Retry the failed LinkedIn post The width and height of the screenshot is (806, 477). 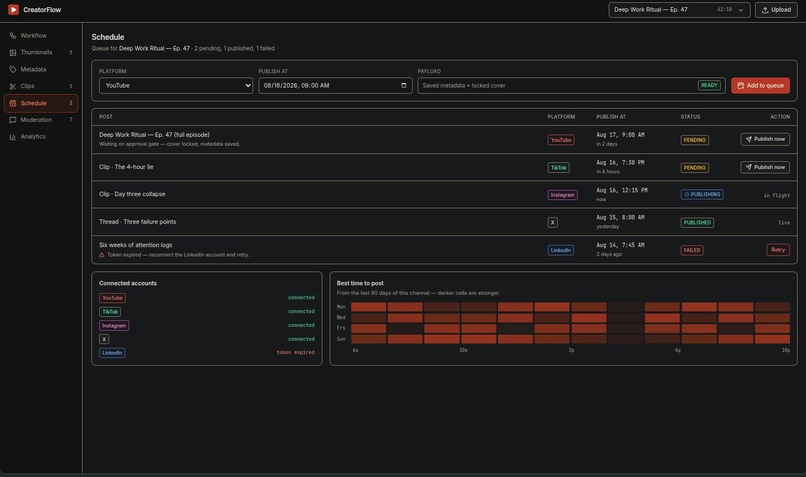point(778,250)
